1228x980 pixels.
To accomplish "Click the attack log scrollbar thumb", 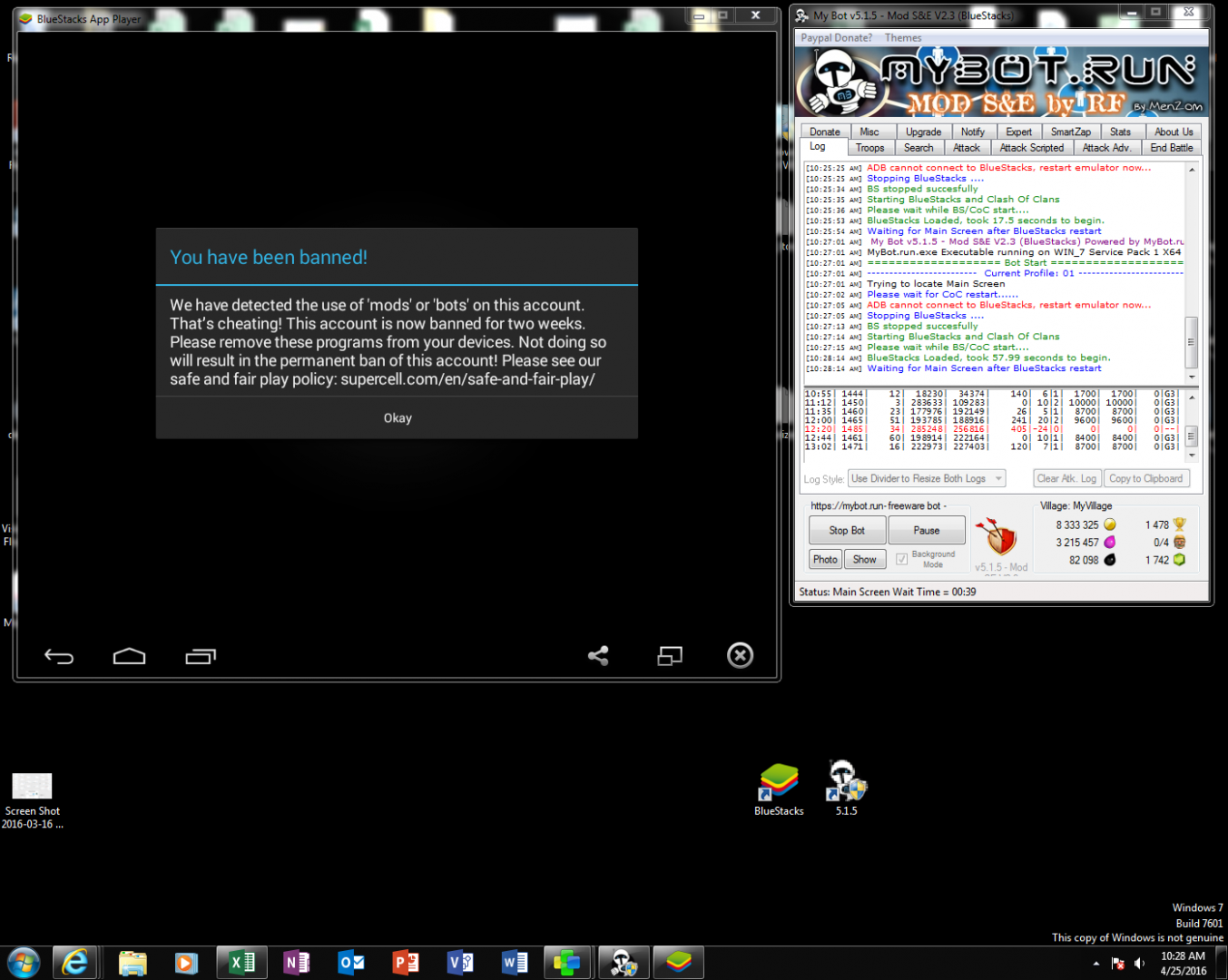I will pos(1192,436).
